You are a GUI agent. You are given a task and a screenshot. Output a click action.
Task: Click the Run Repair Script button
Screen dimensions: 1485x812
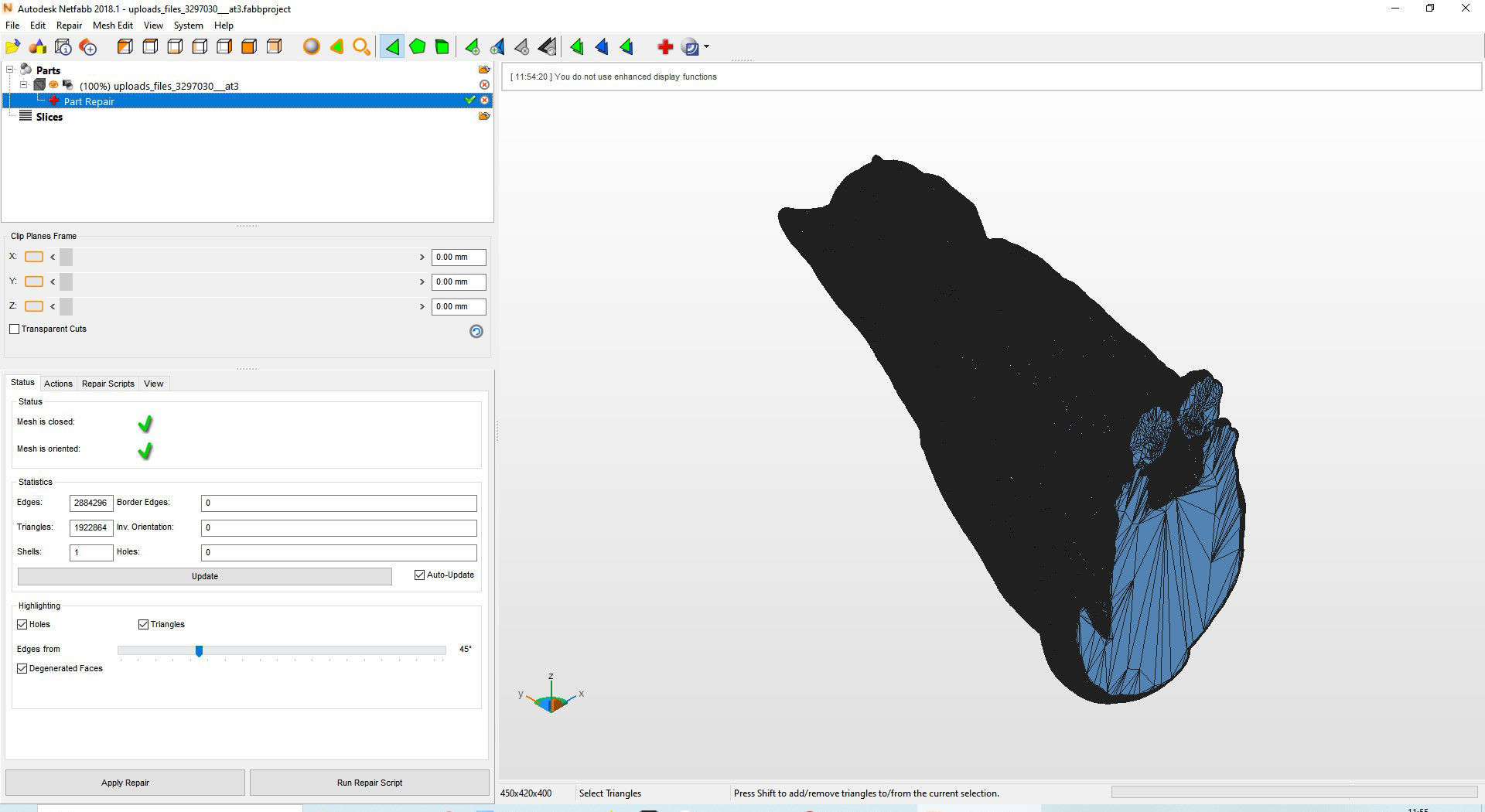point(370,783)
